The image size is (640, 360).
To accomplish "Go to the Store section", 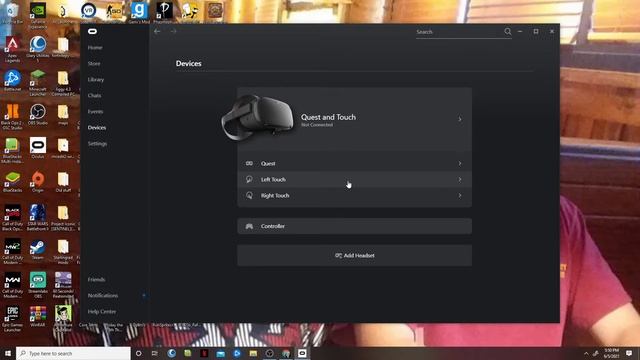I will pyautogui.click(x=94, y=64).
